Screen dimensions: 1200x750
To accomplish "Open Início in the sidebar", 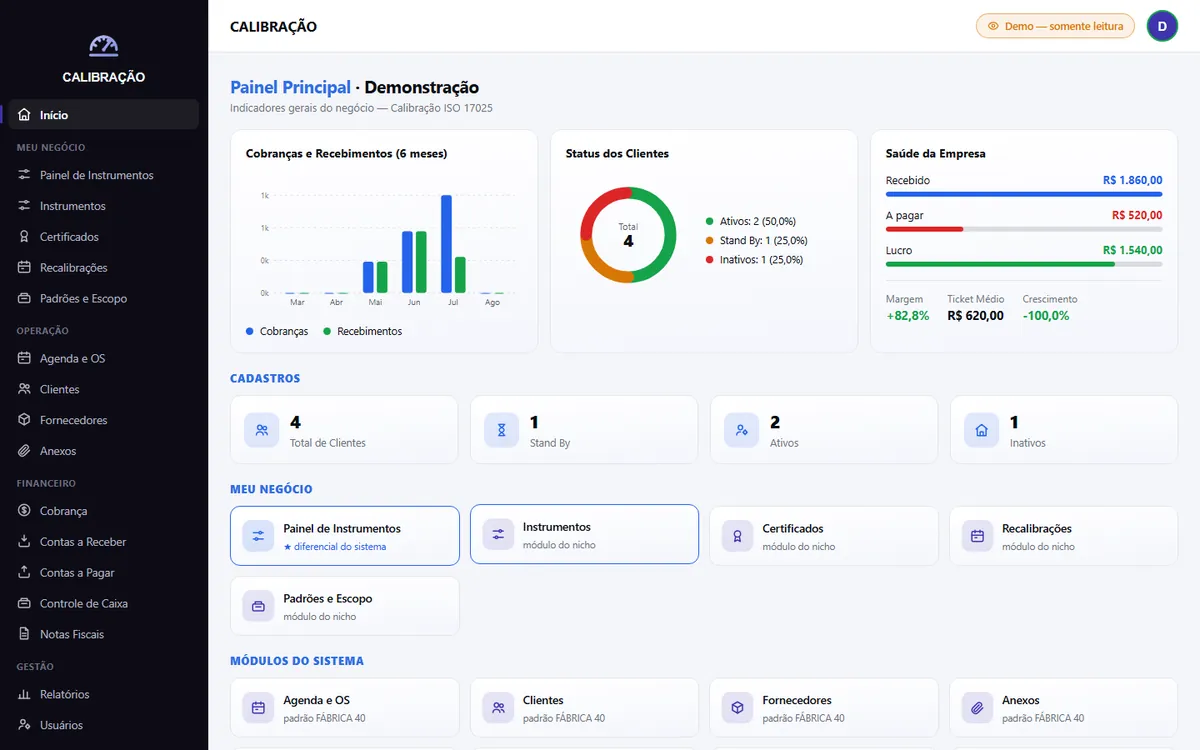I will point(104,115).
